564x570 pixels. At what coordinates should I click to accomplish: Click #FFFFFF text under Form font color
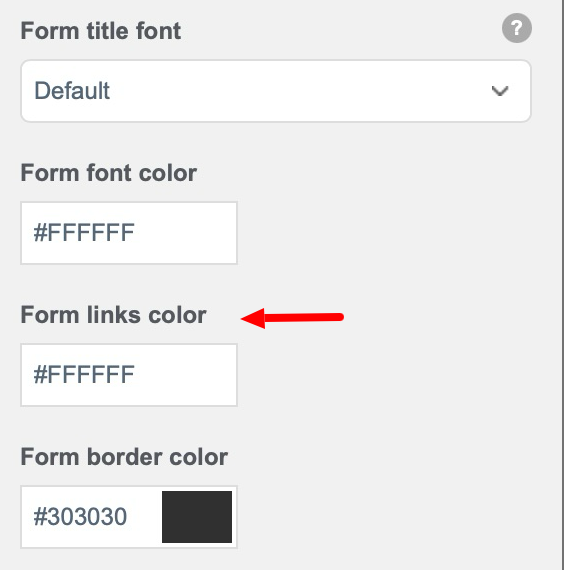[x=84, y=233]
